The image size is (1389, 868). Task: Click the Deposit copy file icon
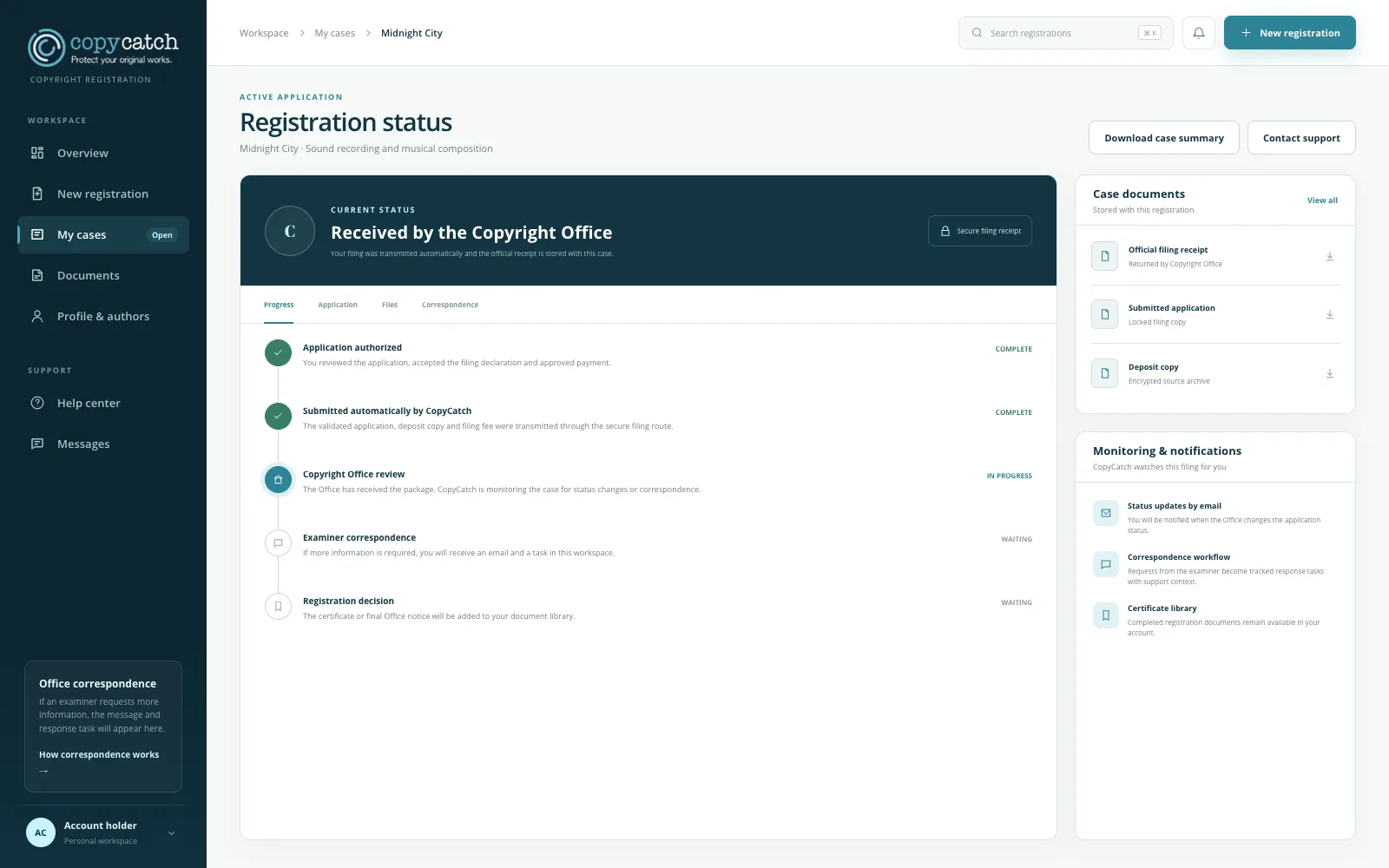pyautogui.click(x=1104, y=373)
